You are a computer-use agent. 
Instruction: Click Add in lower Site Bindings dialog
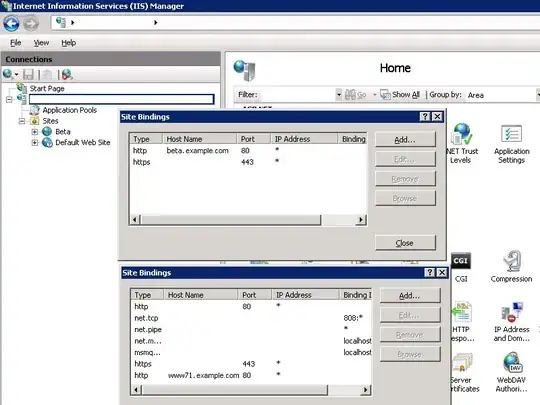(x=410, y=295)
